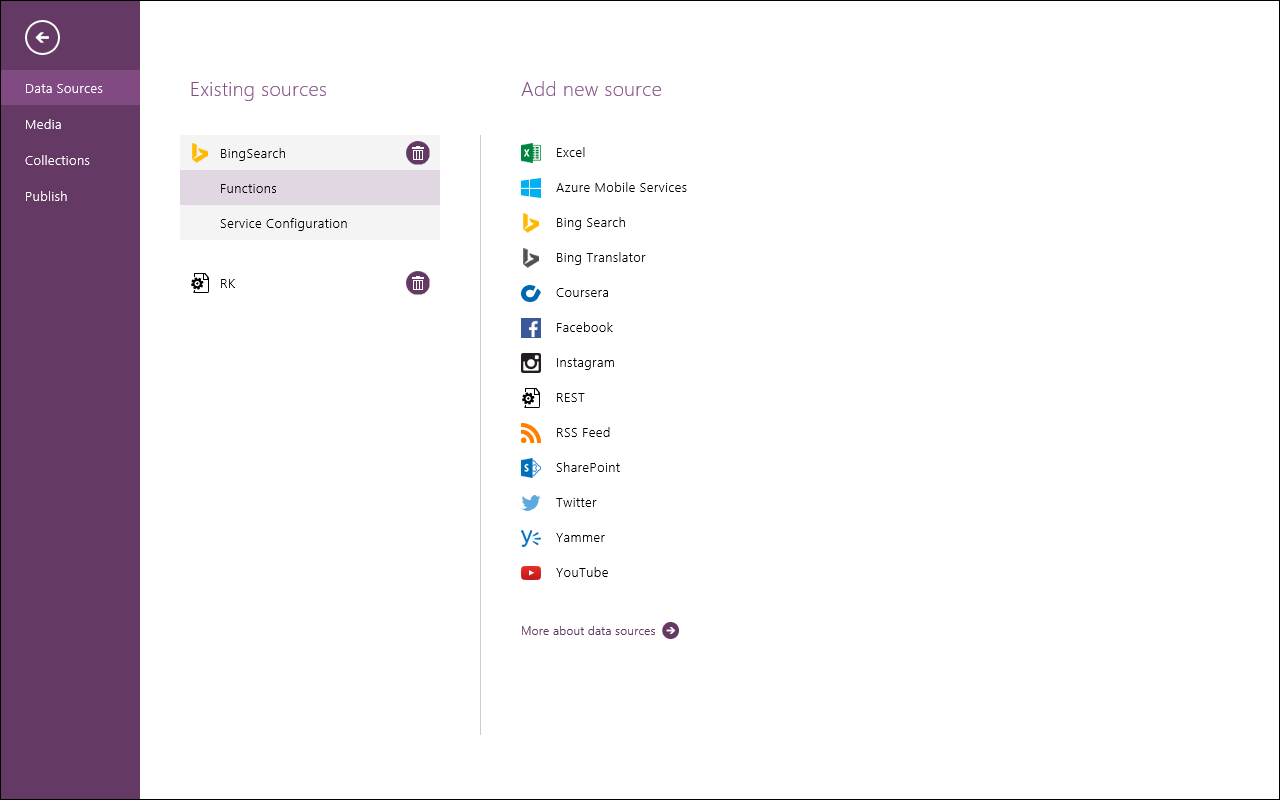Click the Instagram camera icon
1280x800 pixels.
pos(531,363)
